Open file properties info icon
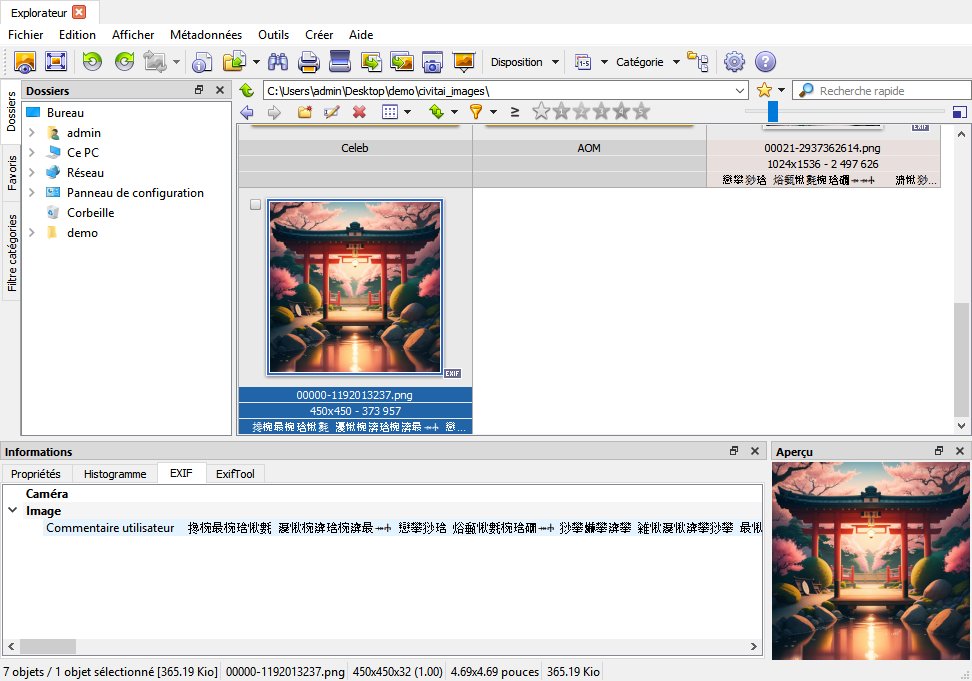Viewport: 972px width, 681px height. [202, 61]
